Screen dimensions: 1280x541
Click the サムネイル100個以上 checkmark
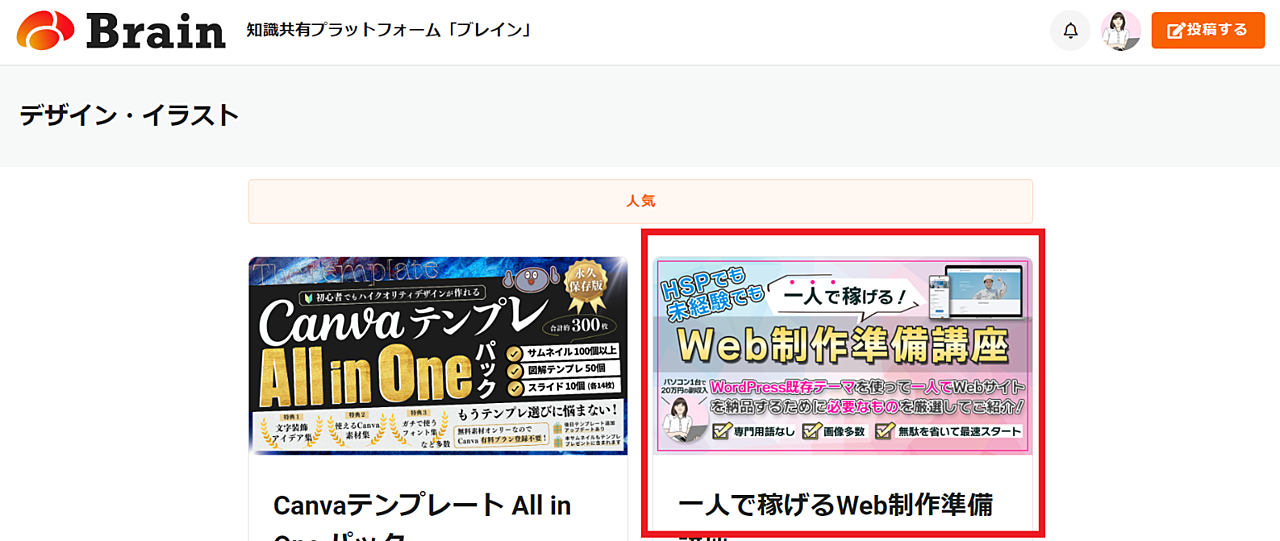pyautogui.click(x=514, y=351)
